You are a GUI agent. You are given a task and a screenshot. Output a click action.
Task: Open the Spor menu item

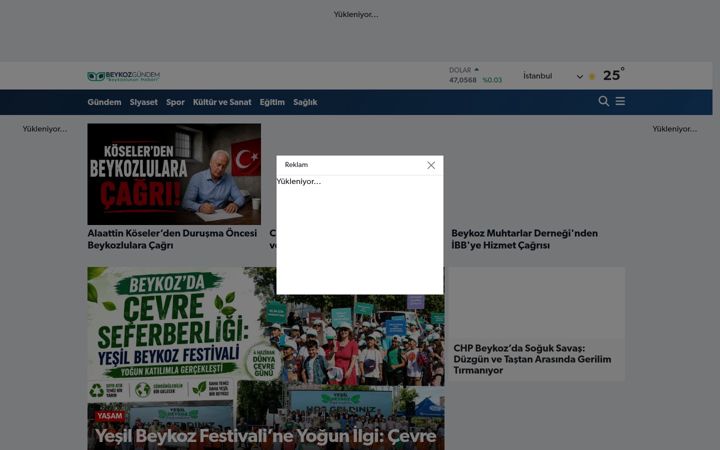point(175,102)
